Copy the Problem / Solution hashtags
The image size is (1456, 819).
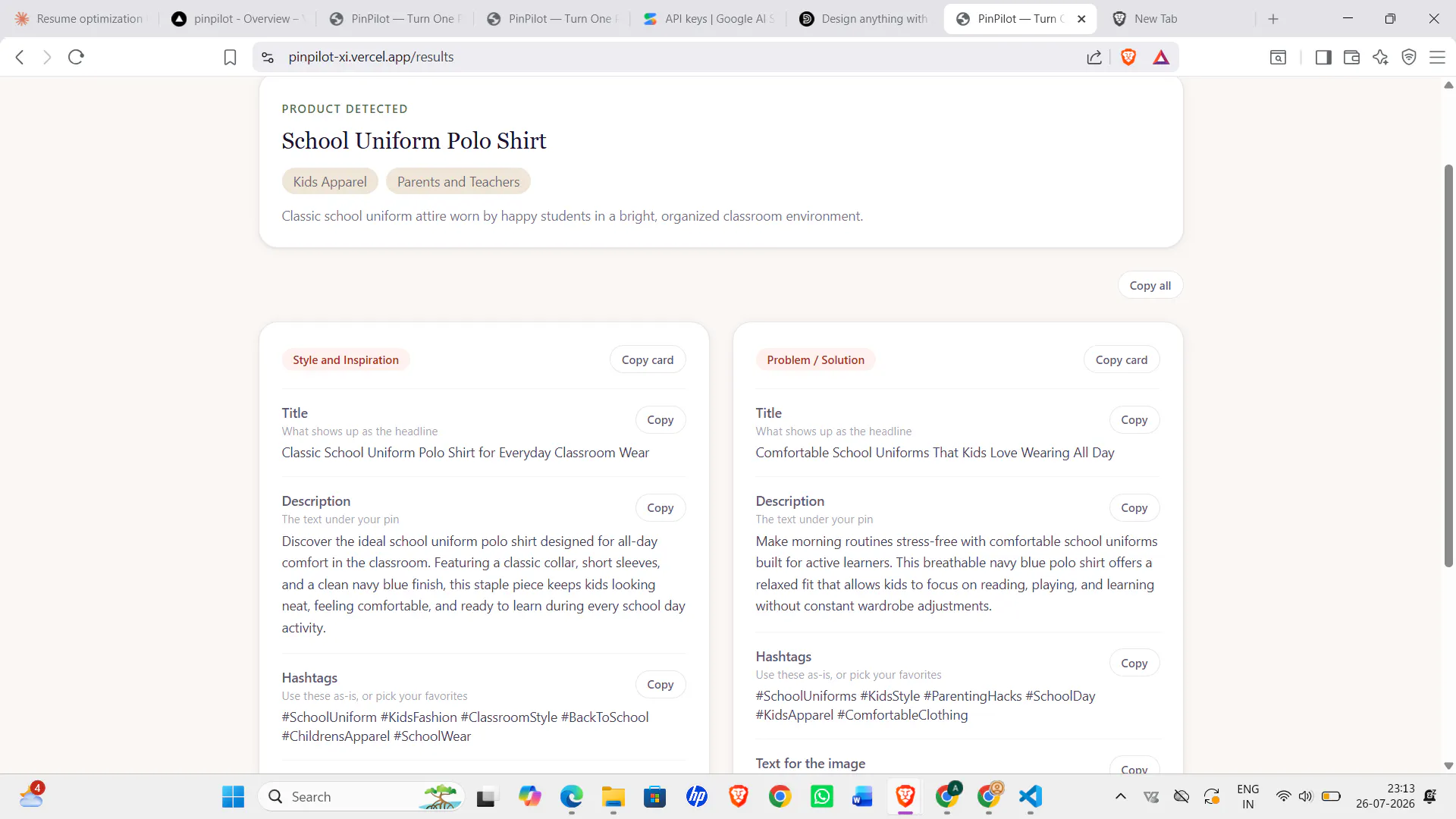pyautogui.click(x=1134, y=663)
